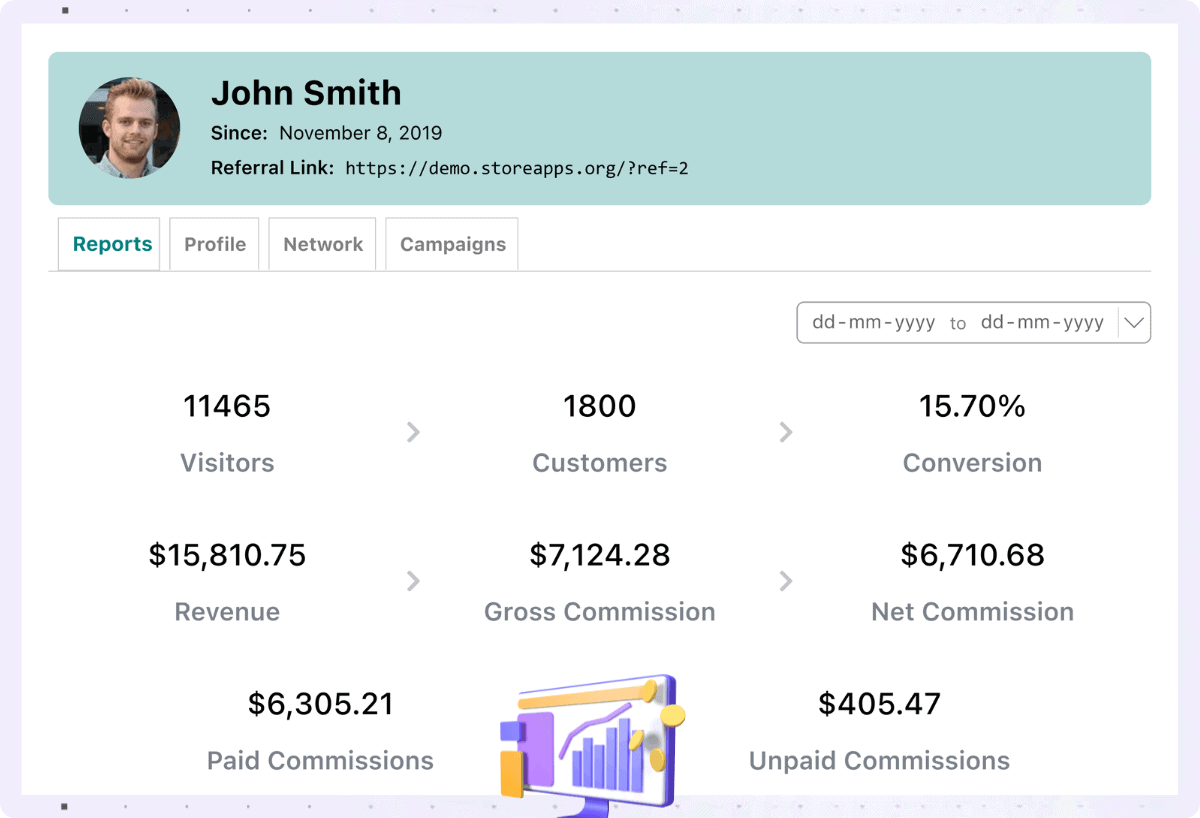Select the Network tab
This screenshot has height=818, width=1200.
[x=322, y=243]
